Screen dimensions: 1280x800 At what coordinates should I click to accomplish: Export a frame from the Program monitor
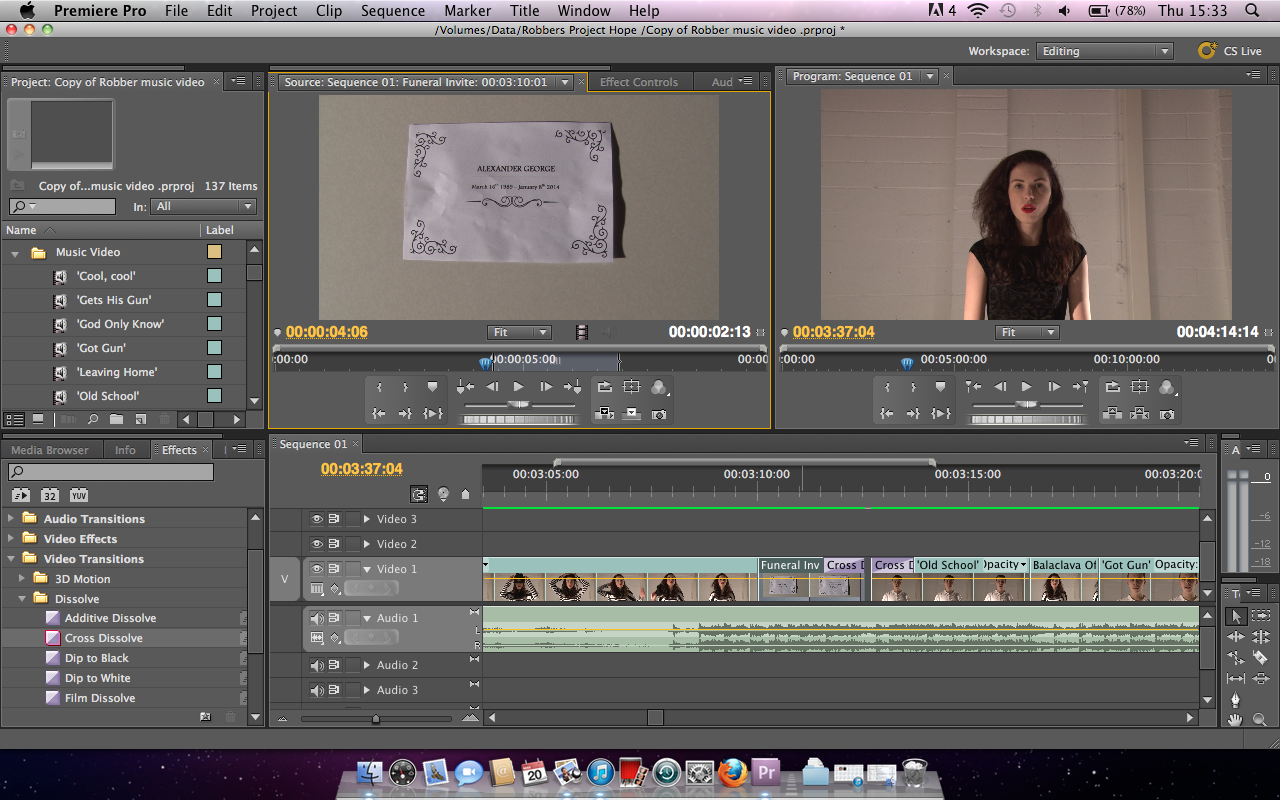(x=1167, y=414)
